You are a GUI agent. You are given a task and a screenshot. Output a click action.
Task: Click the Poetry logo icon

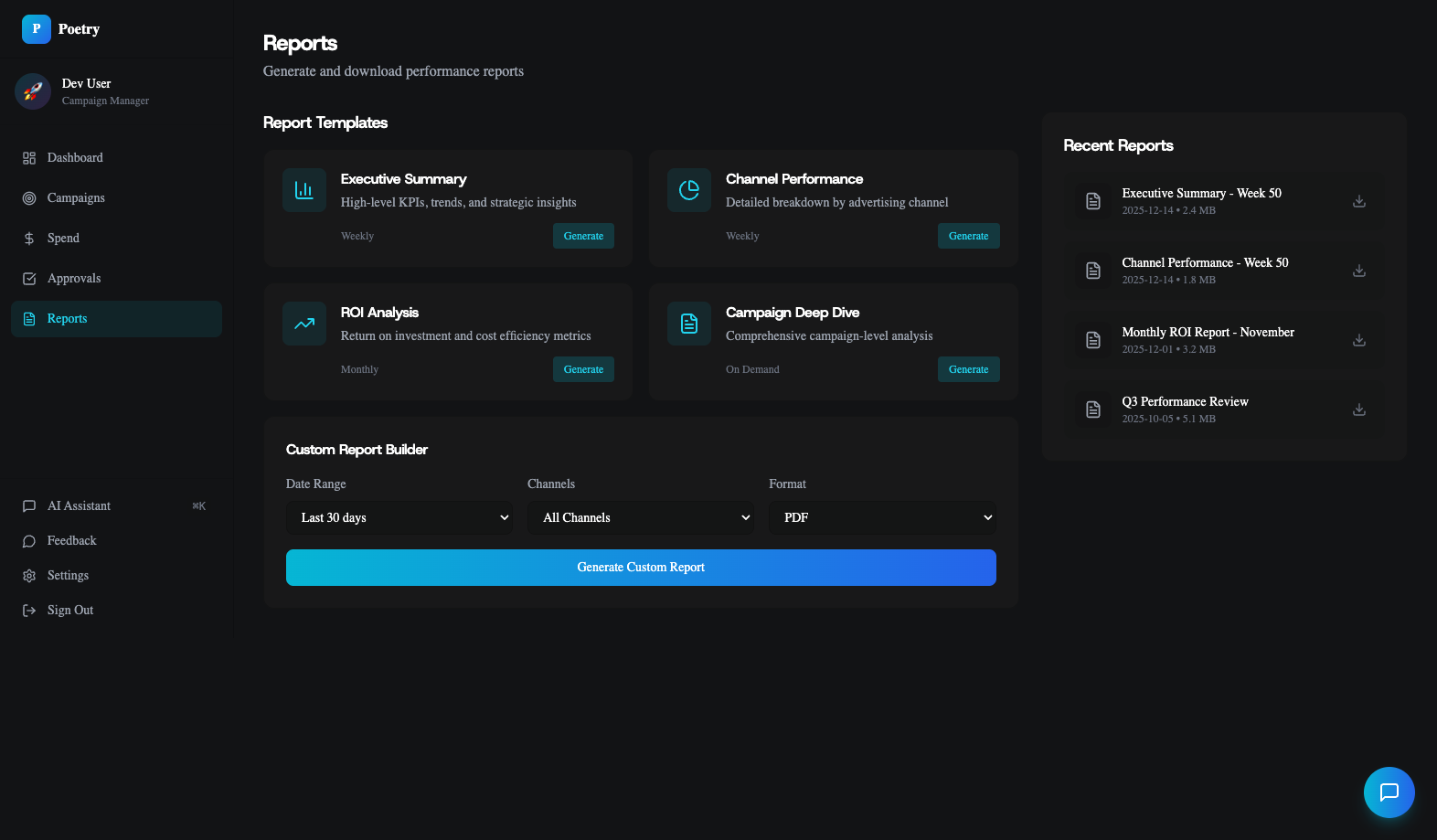pos(37,29)
